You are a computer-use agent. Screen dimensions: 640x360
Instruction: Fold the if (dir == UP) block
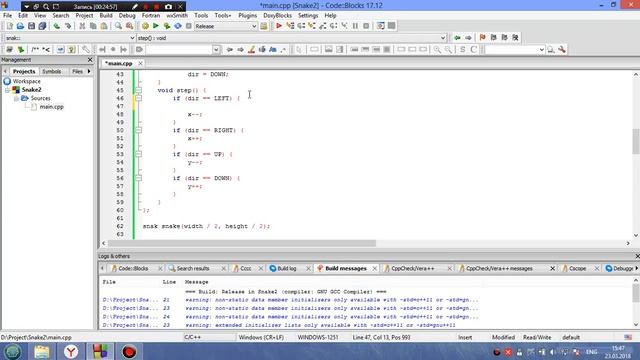point(139,154)
